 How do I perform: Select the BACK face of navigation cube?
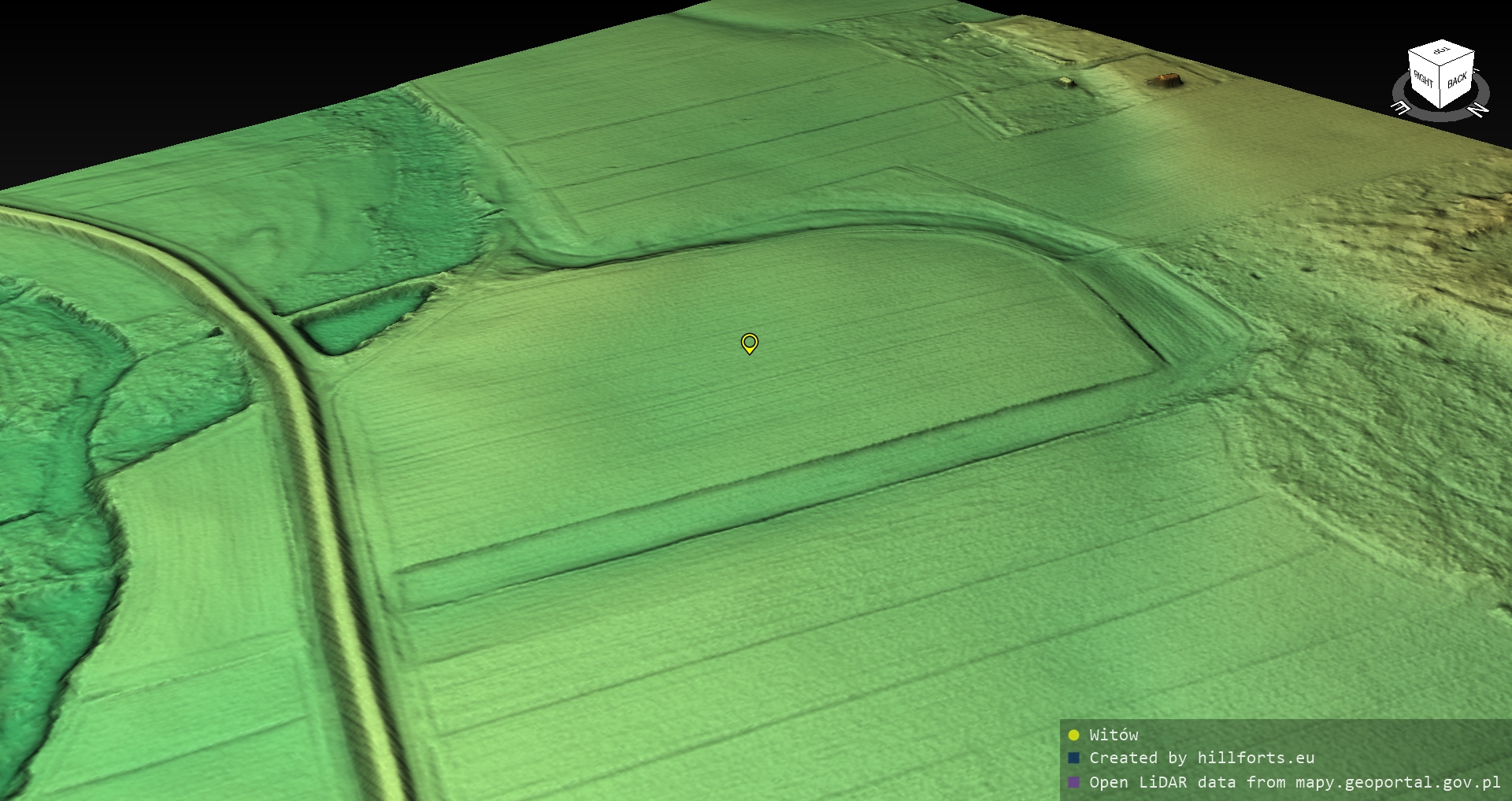coord(1457,80)
